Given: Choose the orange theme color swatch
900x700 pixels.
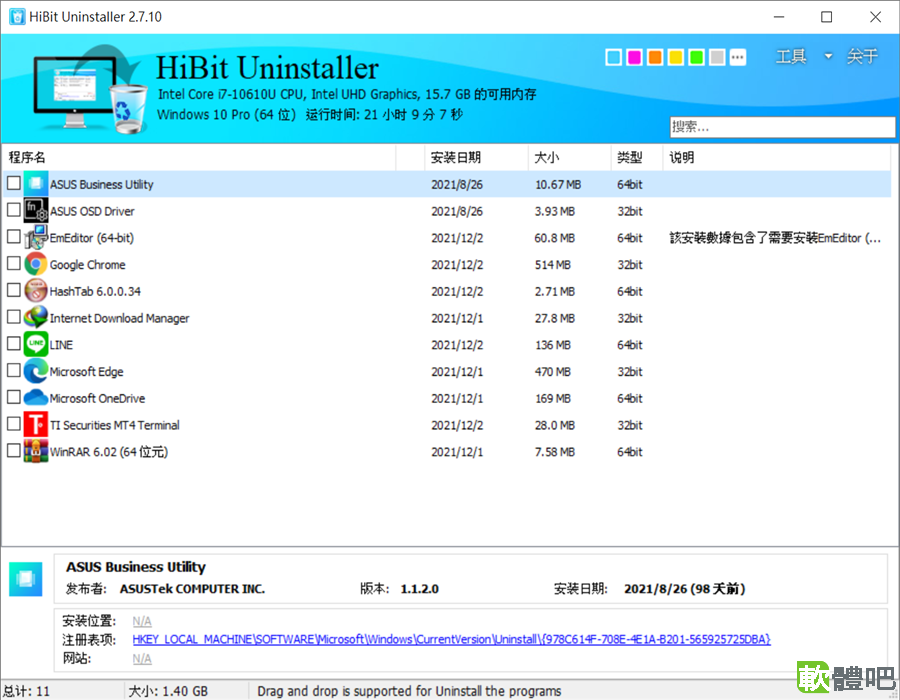Looking at the screenshot, I should click(655, 57).
